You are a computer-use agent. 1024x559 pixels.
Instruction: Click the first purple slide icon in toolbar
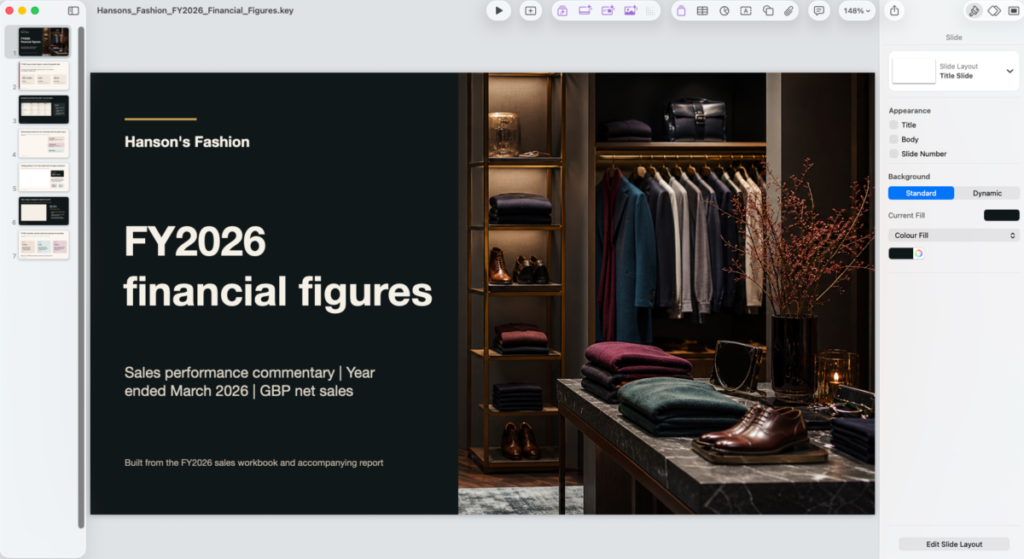(x=562, y=10)
